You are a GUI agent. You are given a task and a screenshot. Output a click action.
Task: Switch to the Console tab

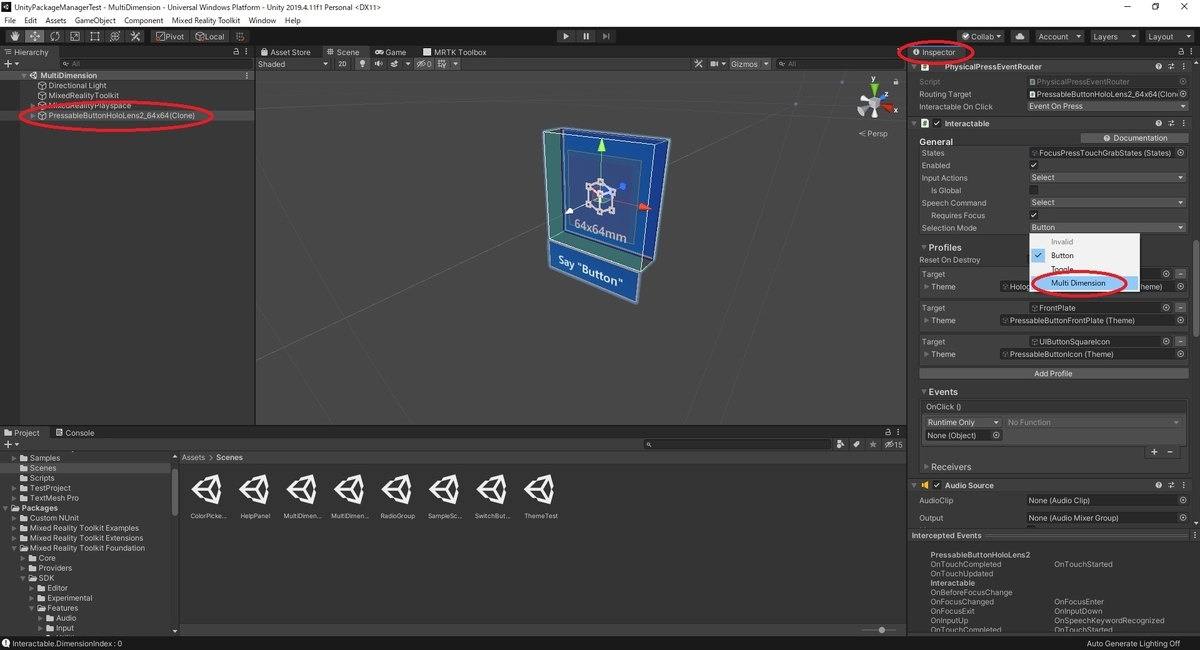75,433
